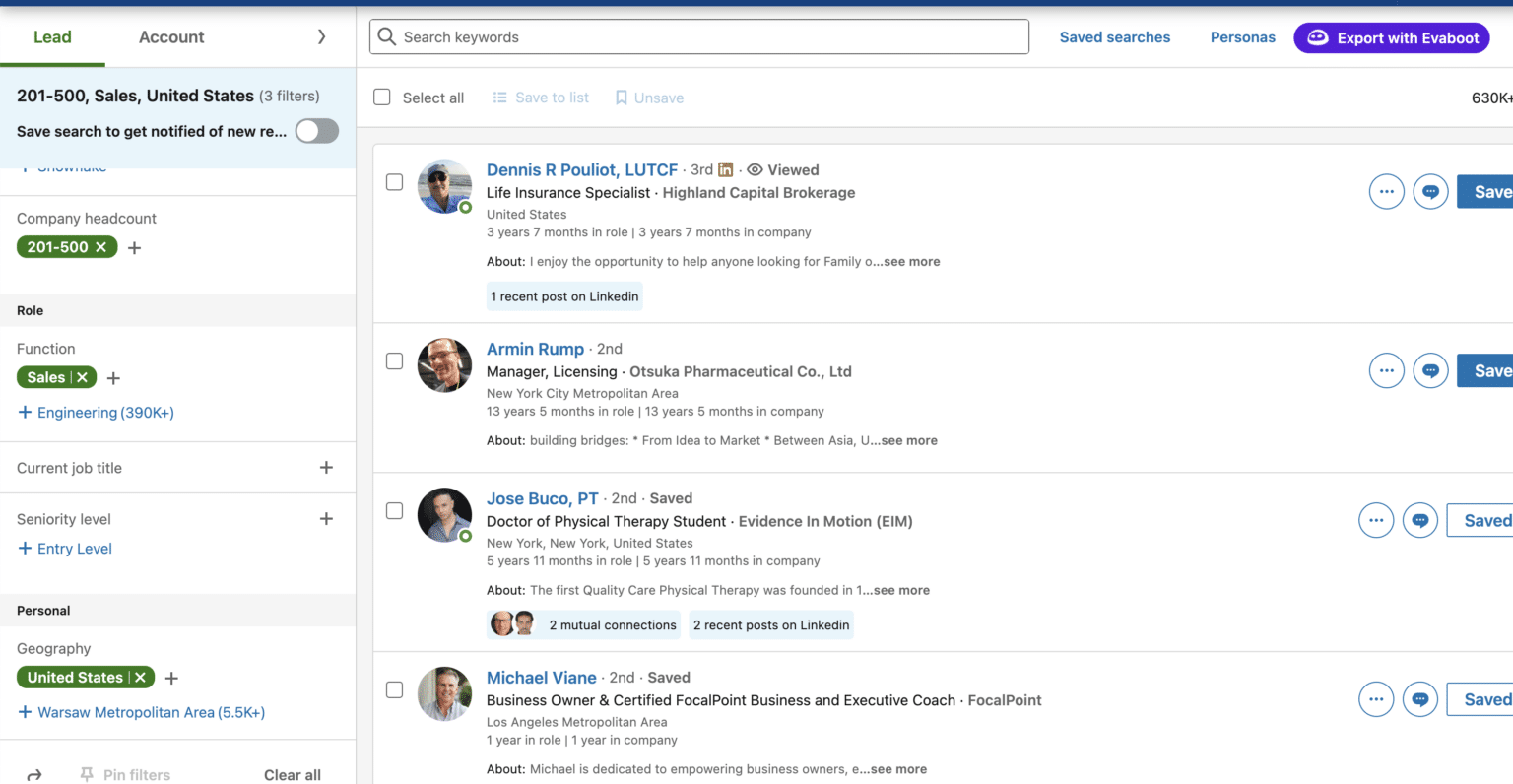Image resolution: width=1513 pixels, height=784 pixels.
Task: Expand the Current job title filter
Action: point(326,467)
